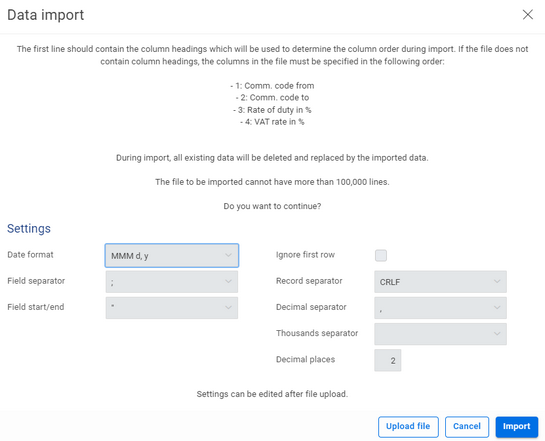Click the '3: Rate of duty in %' line
545x441 pixels.
tap(272, 110)
